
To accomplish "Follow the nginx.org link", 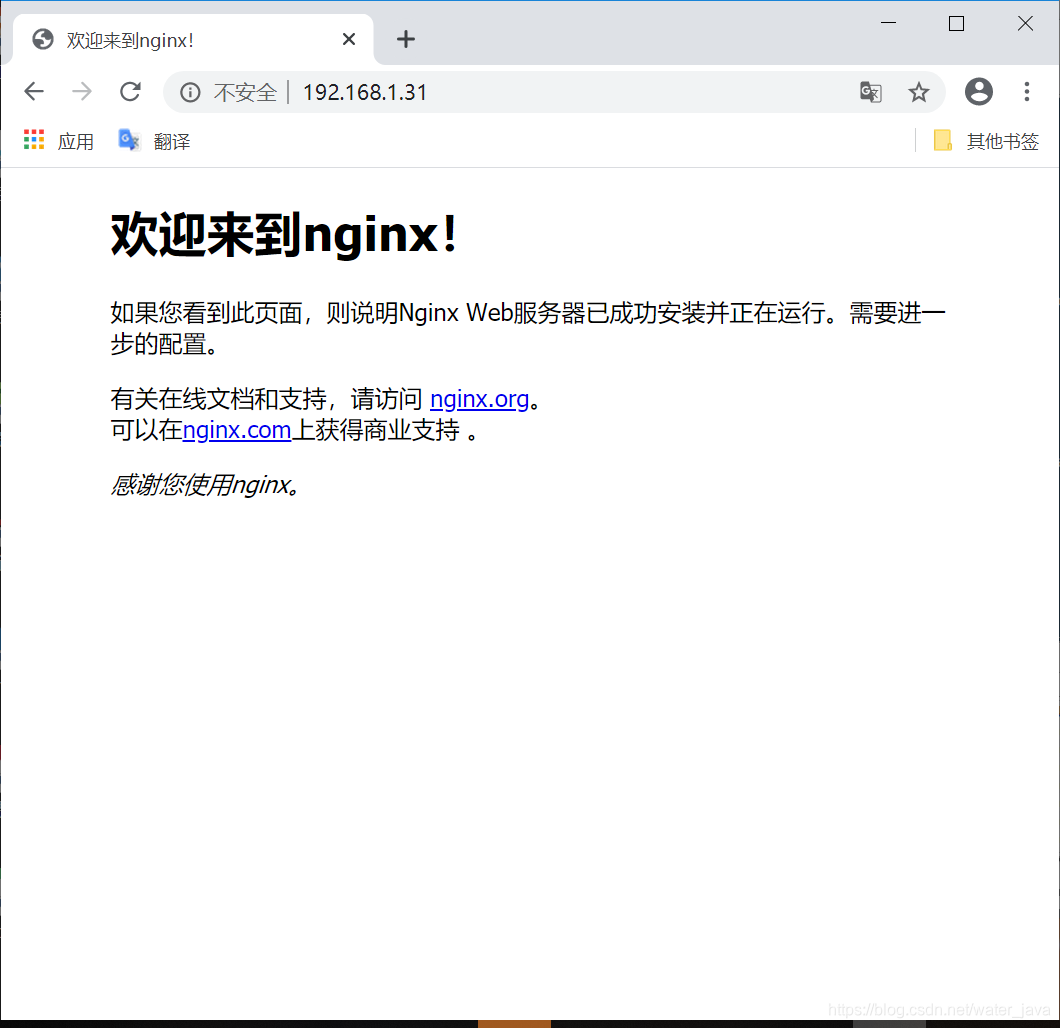I will (479, 399).
